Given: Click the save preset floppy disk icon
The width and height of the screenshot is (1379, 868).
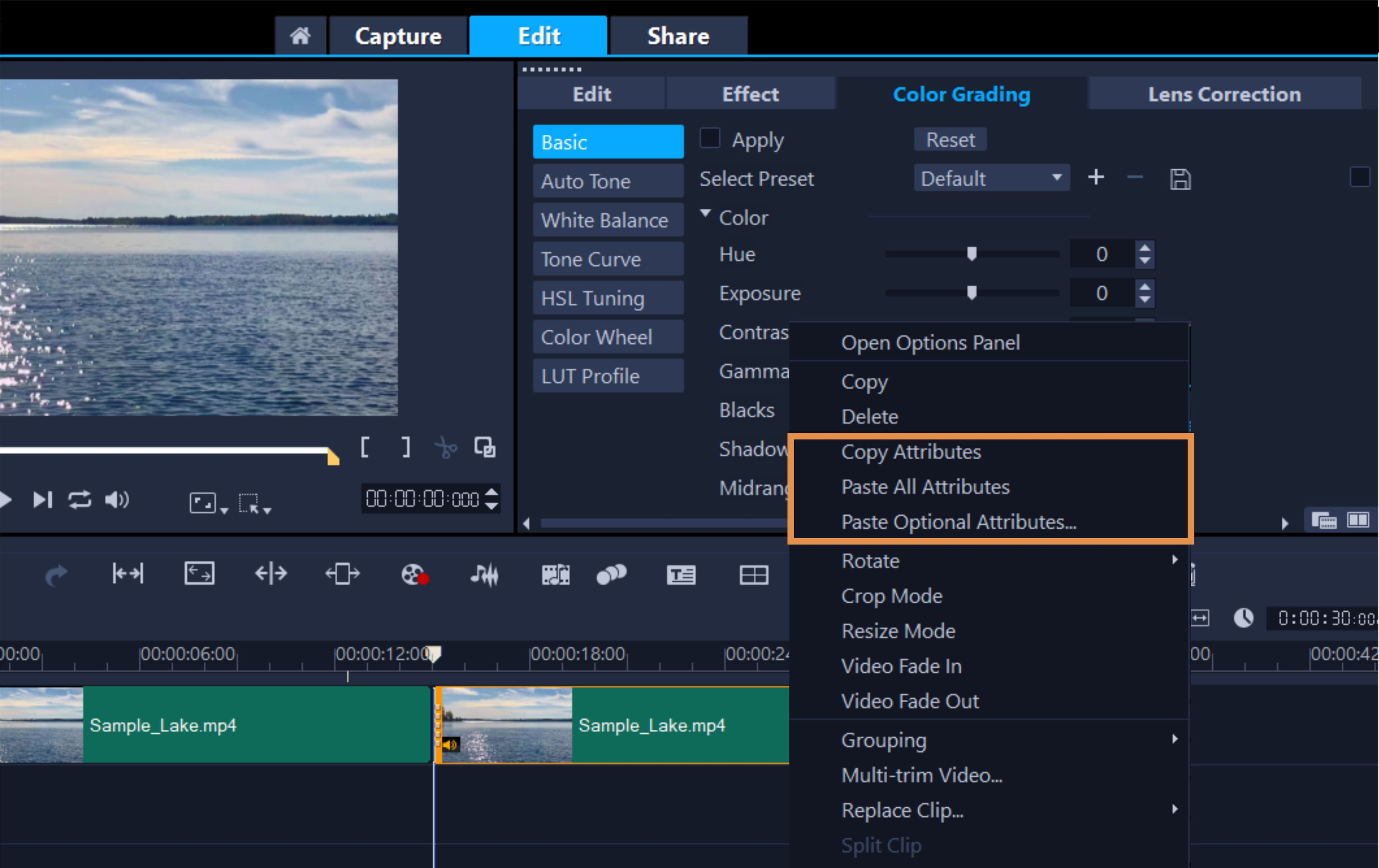Looking at the screenshot, I should pos(1180,179).
